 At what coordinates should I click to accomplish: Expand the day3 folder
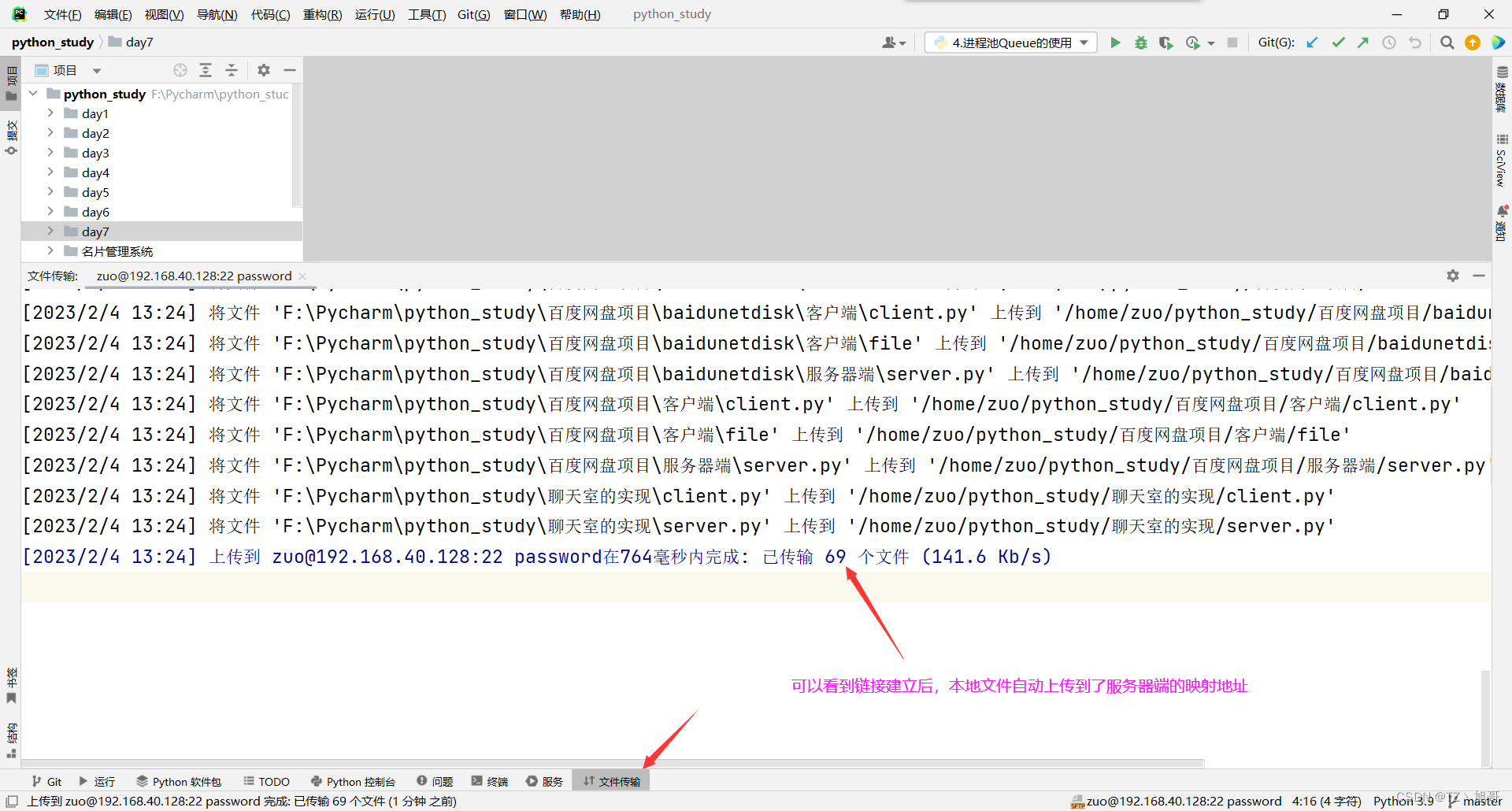coord(50,153)
